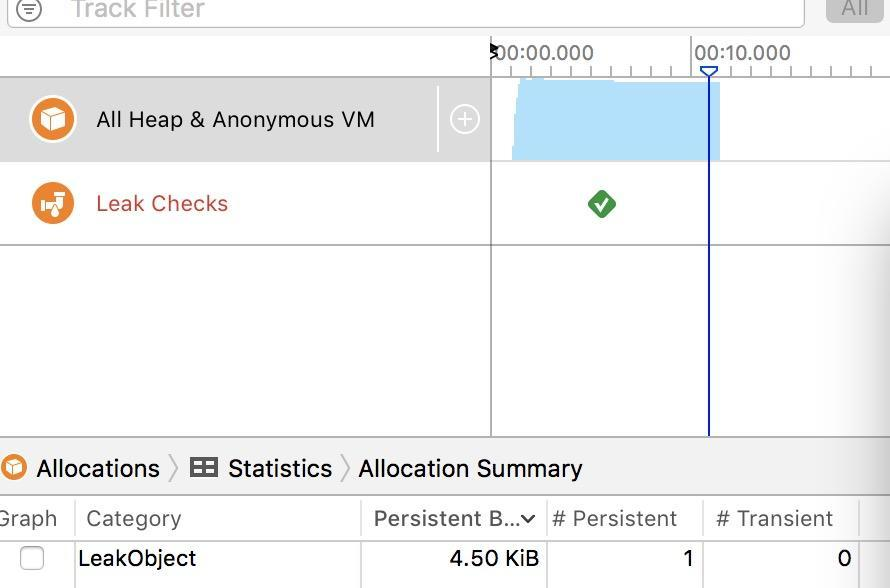Viewport: 890px width, 588px height.
Task: Open the Statistics breadcrumb menu
Action: coord(279,468)
